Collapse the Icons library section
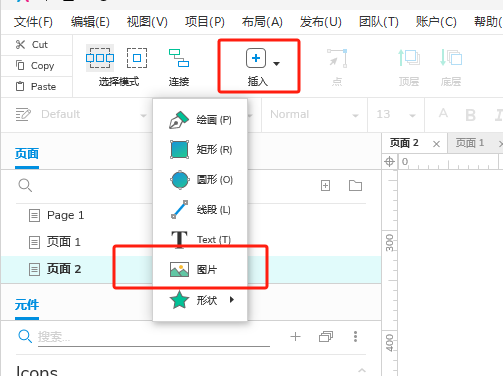This screenshot has height=376, width=503. [x=362, y=370]
